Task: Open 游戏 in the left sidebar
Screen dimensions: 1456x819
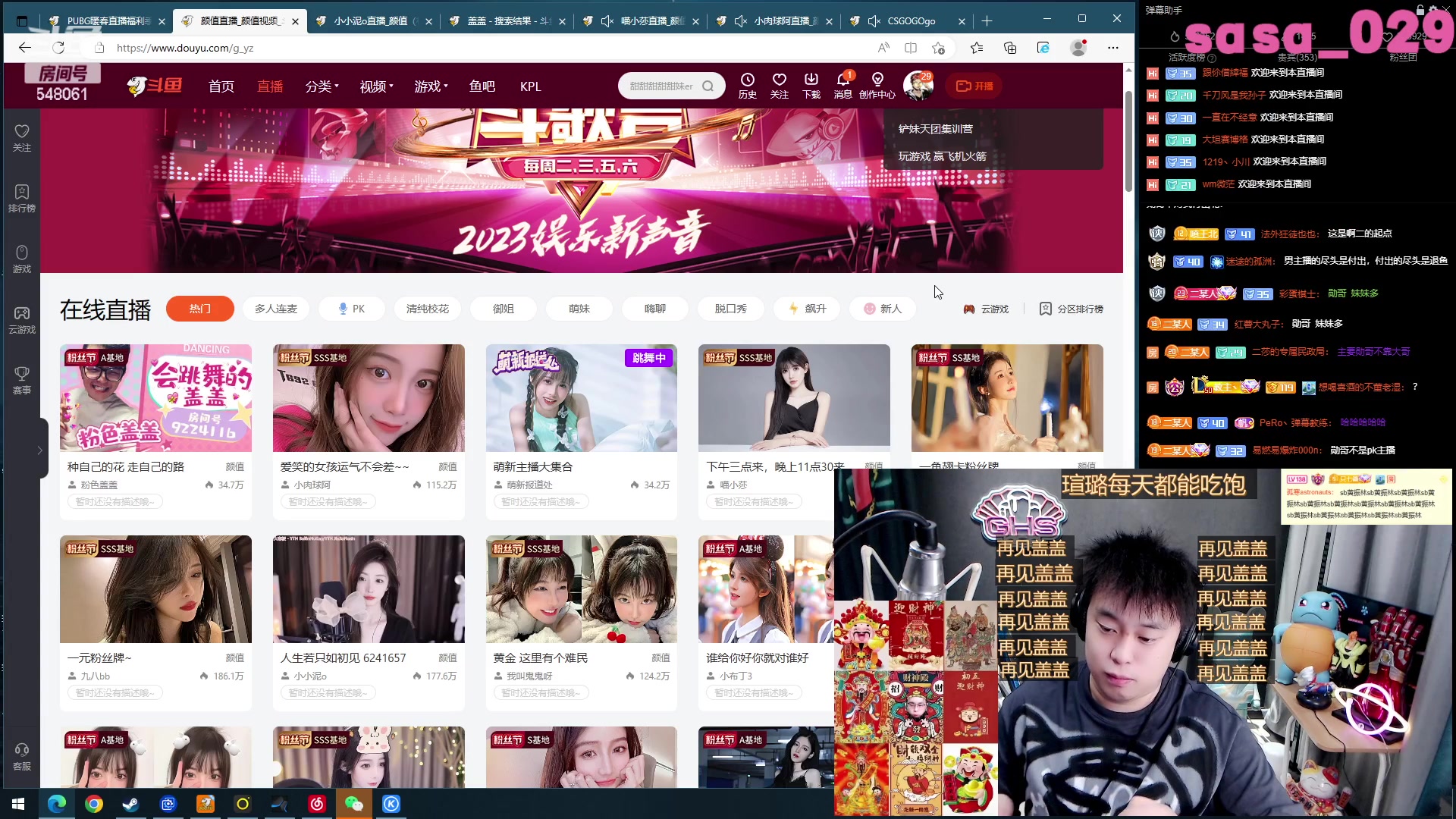Action: [x=22, y=259]
